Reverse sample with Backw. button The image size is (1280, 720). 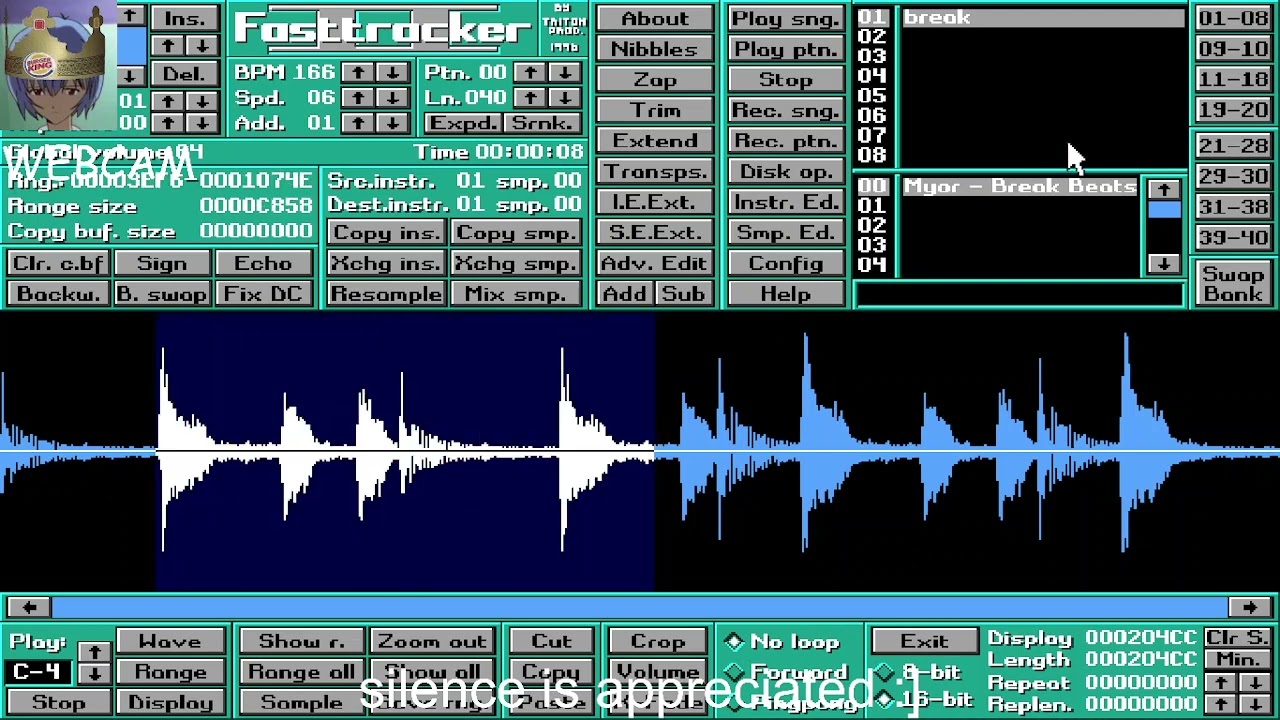(58, 294)
